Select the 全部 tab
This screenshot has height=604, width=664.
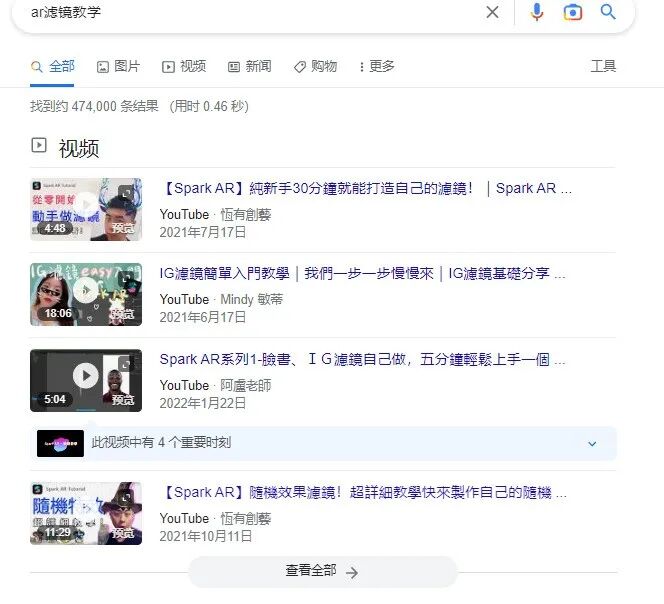click(x=53, y=66)
